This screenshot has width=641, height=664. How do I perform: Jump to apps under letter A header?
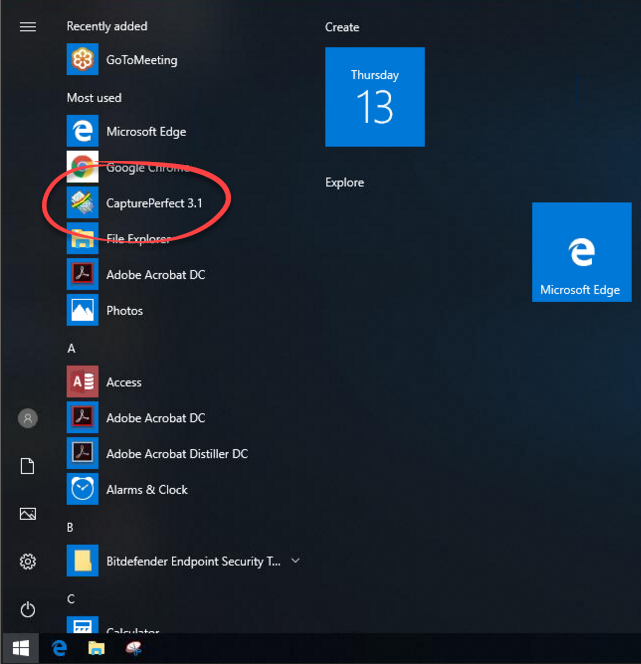click(x=71, y=348)
